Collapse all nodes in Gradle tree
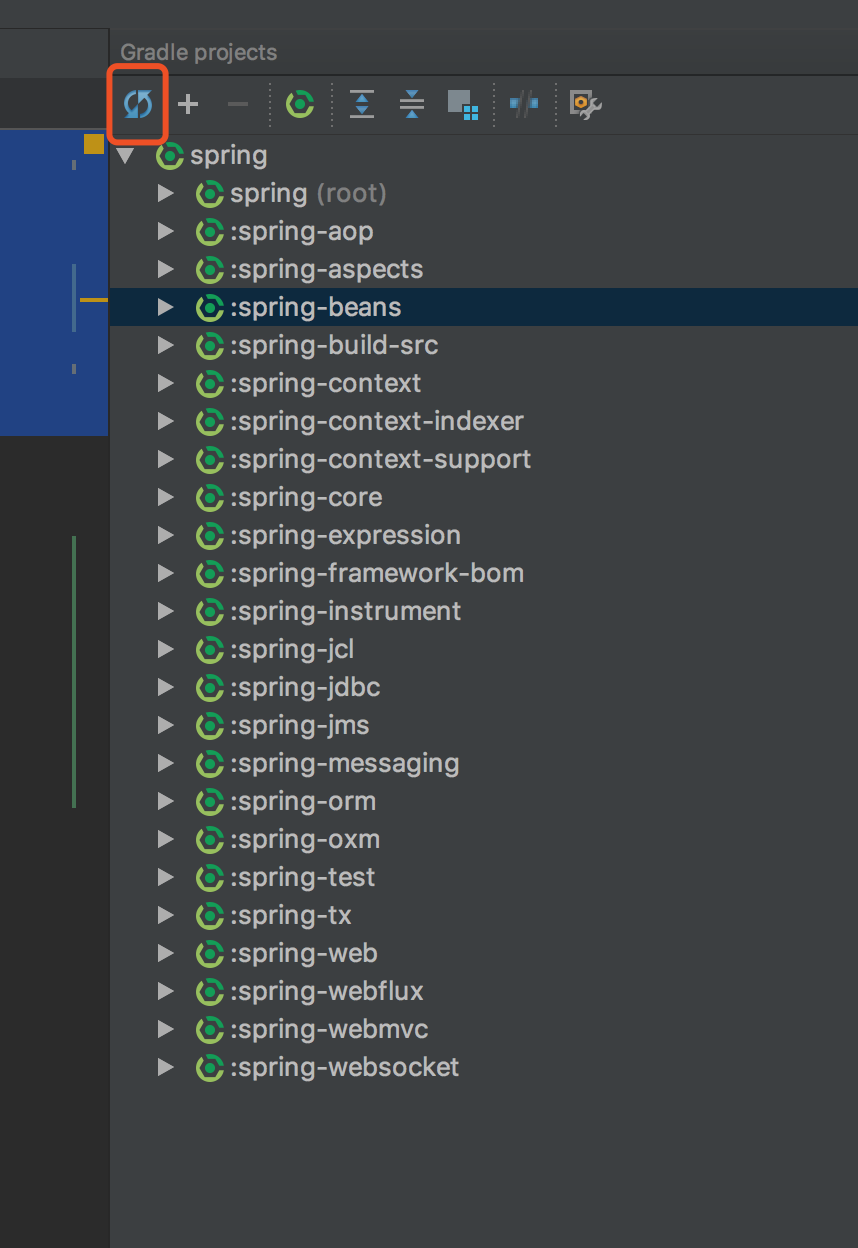Image resolution: width=858 pixels, height=1248 pixels. pos(411,104)
